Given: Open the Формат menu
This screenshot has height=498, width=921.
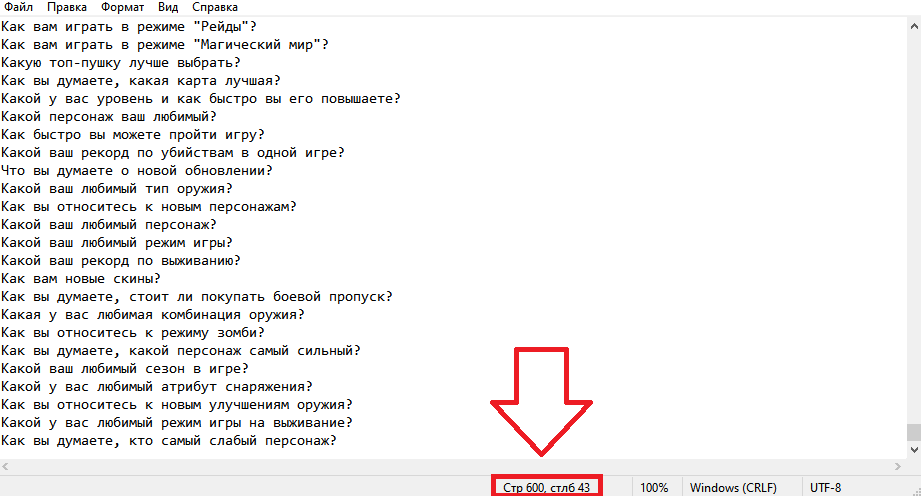Looking at the screenshot, I should tap(122, 7).
